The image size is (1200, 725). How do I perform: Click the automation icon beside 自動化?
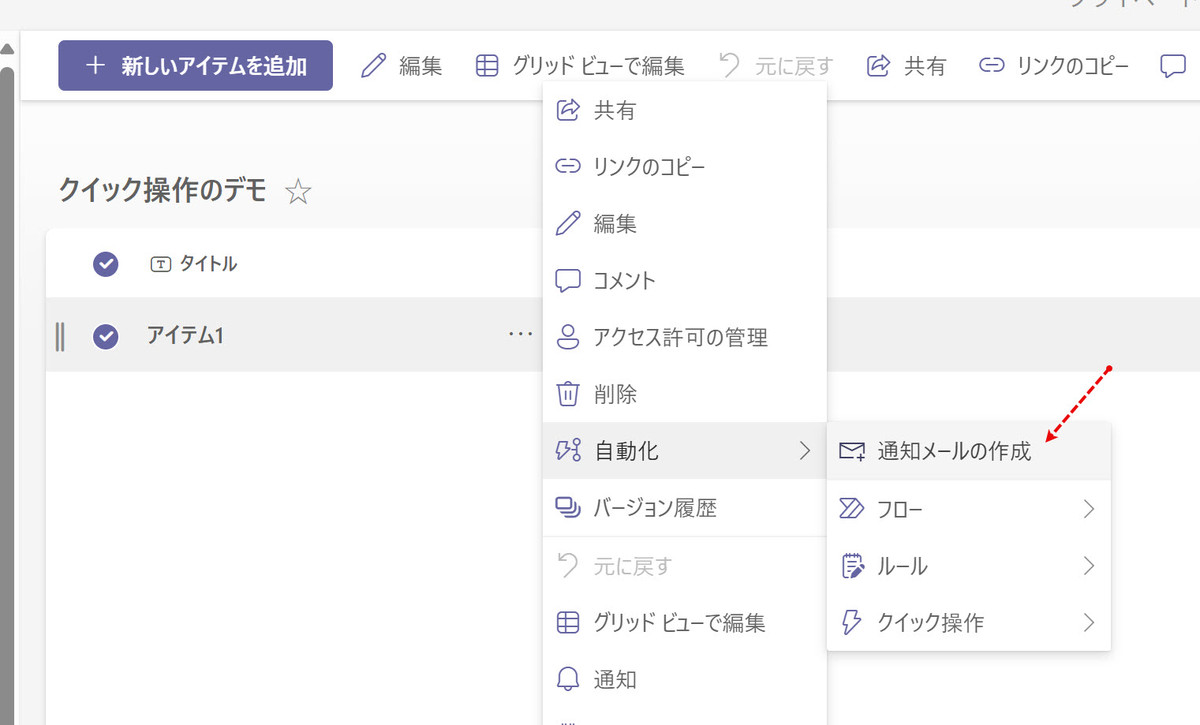568,451
